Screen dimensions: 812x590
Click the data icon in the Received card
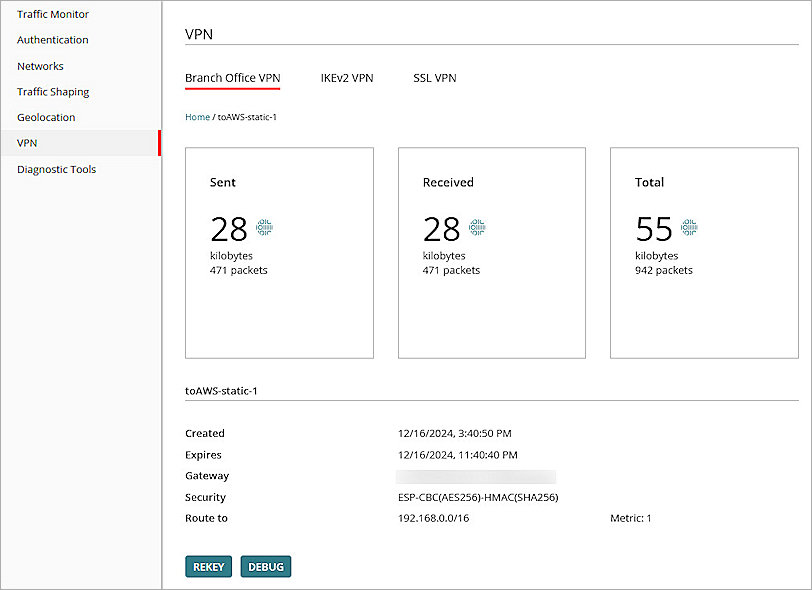pyautogui.click(x=476, y=227)
